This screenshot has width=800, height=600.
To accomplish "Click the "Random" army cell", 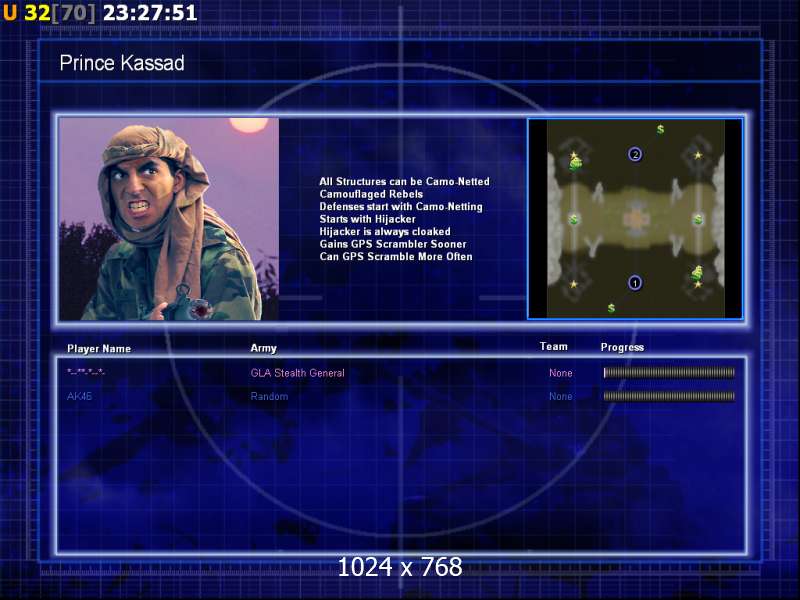I will click(269, 396).
